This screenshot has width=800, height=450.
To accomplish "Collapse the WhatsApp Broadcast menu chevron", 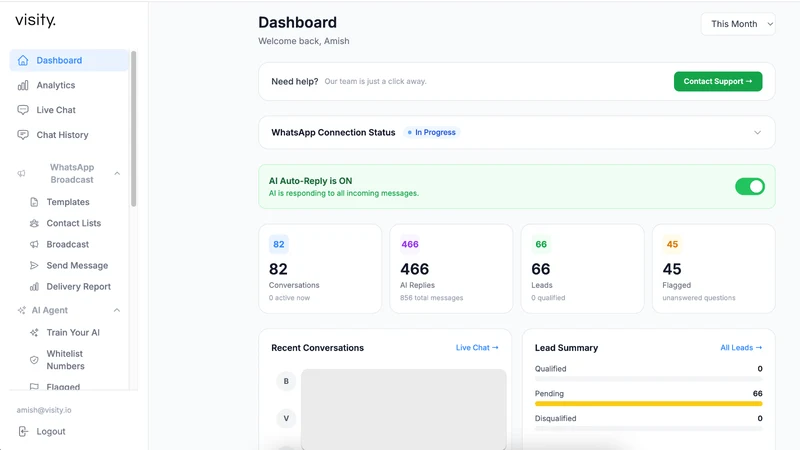I will point(117,173).
